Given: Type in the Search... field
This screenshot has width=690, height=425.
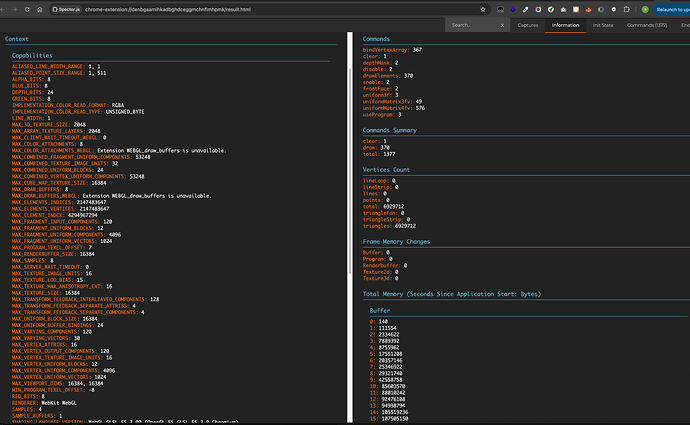Looking at the screenshot, I should pos(470,24).
